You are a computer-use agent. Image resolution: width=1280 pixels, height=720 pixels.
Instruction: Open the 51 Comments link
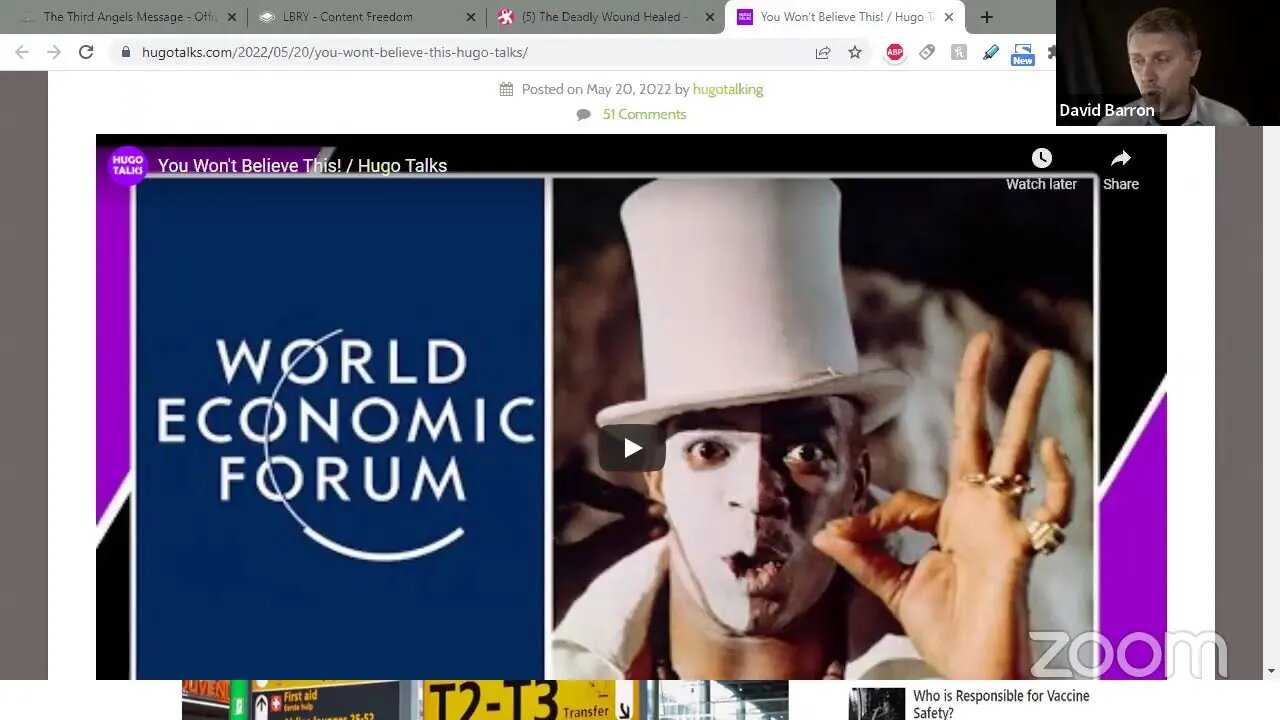[644, 114]
